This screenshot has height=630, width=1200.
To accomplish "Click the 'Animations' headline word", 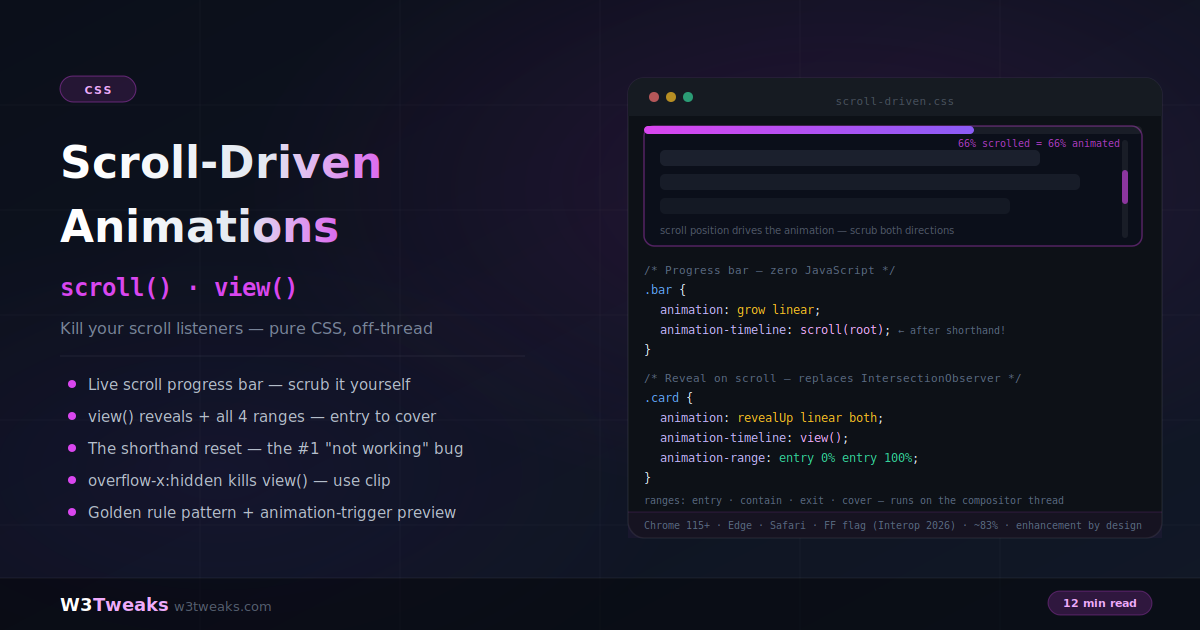I will click(x=200, y=226).
